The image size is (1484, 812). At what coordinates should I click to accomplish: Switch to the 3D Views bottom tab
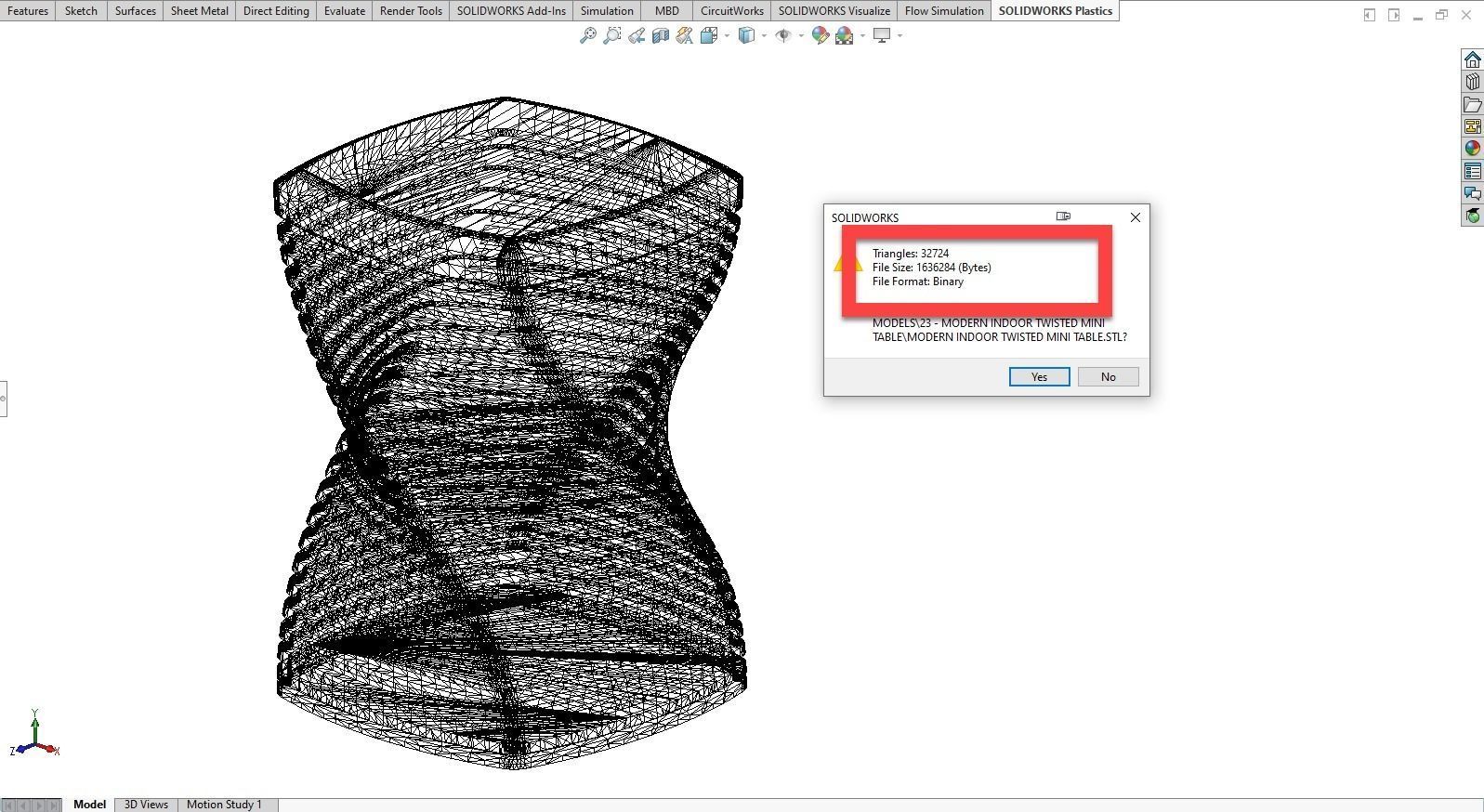(146, 805)
